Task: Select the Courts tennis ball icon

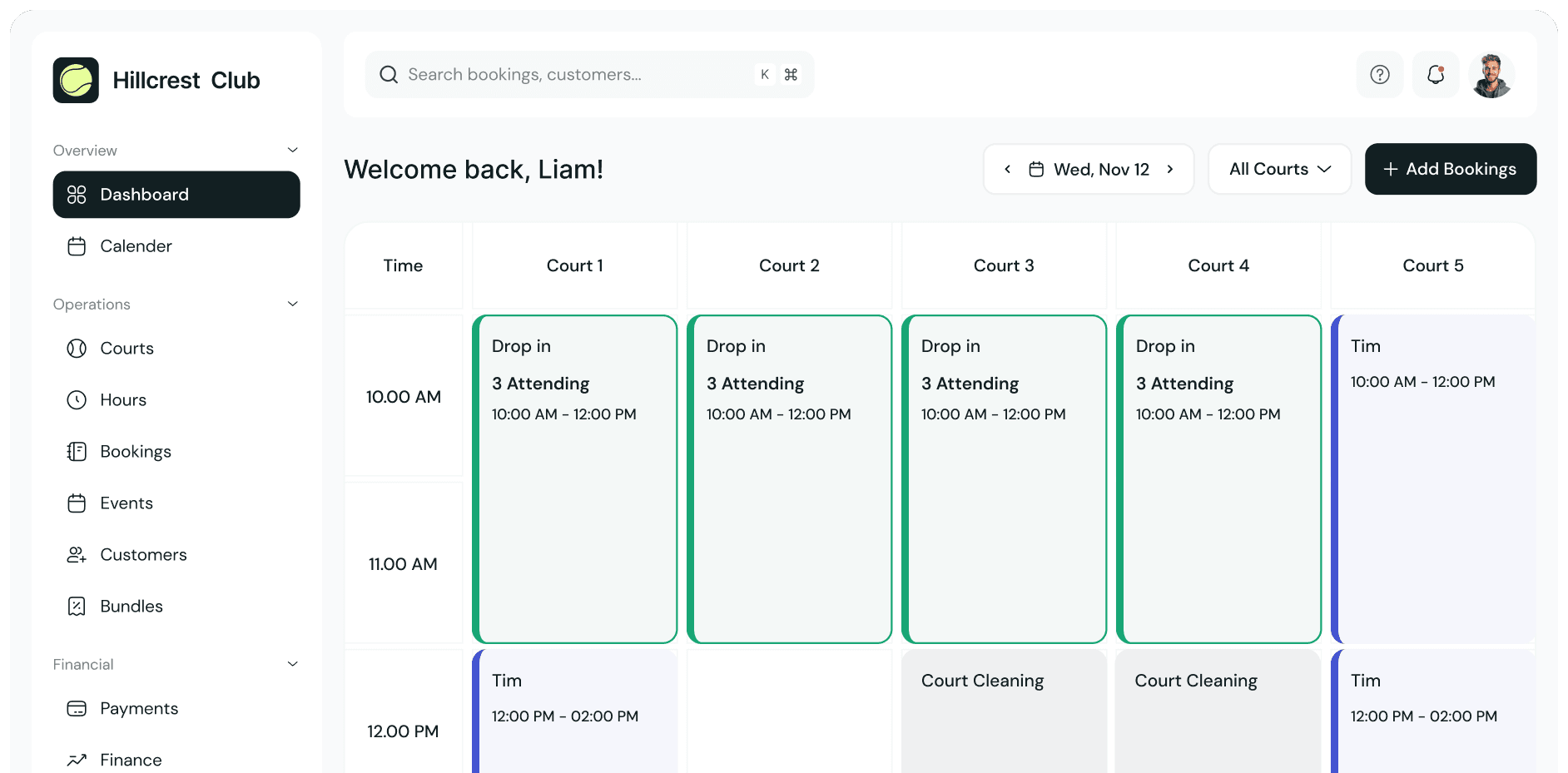Action: pos(76,349)
